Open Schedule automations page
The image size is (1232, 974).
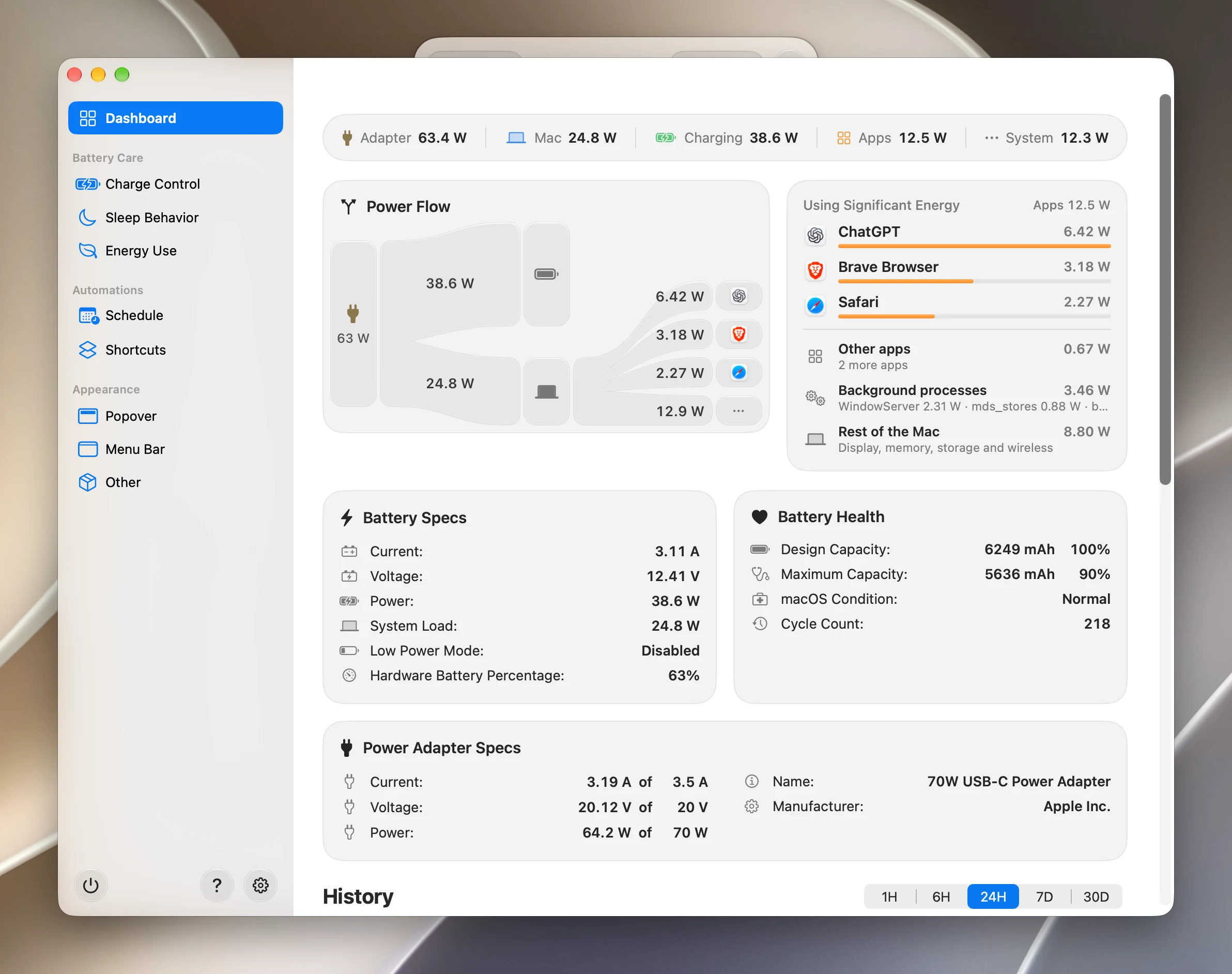tap(176, 315)
